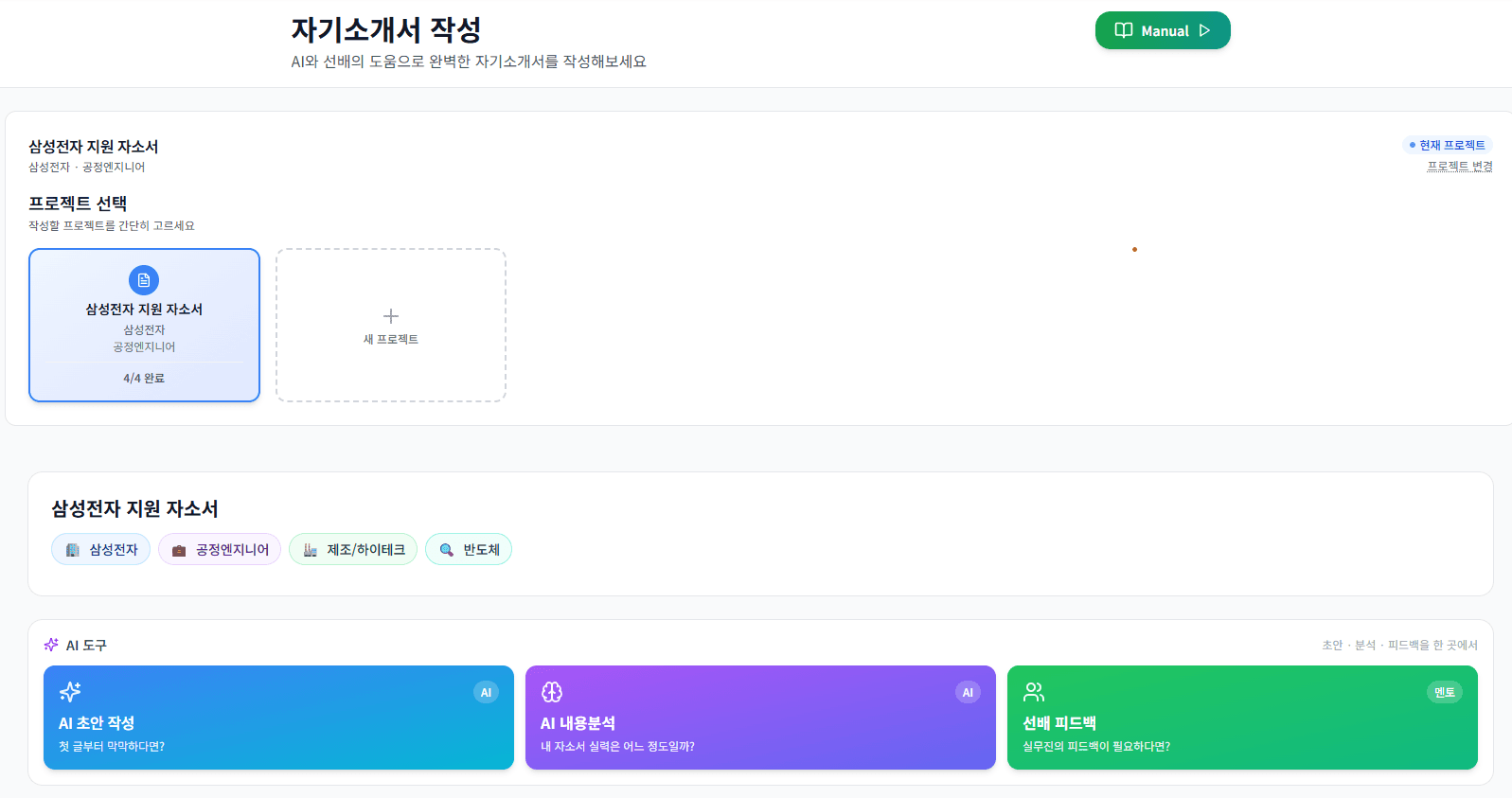The image size is (1512, 798).
Task: Open the Manual guide
Action: click(1163, 29)
